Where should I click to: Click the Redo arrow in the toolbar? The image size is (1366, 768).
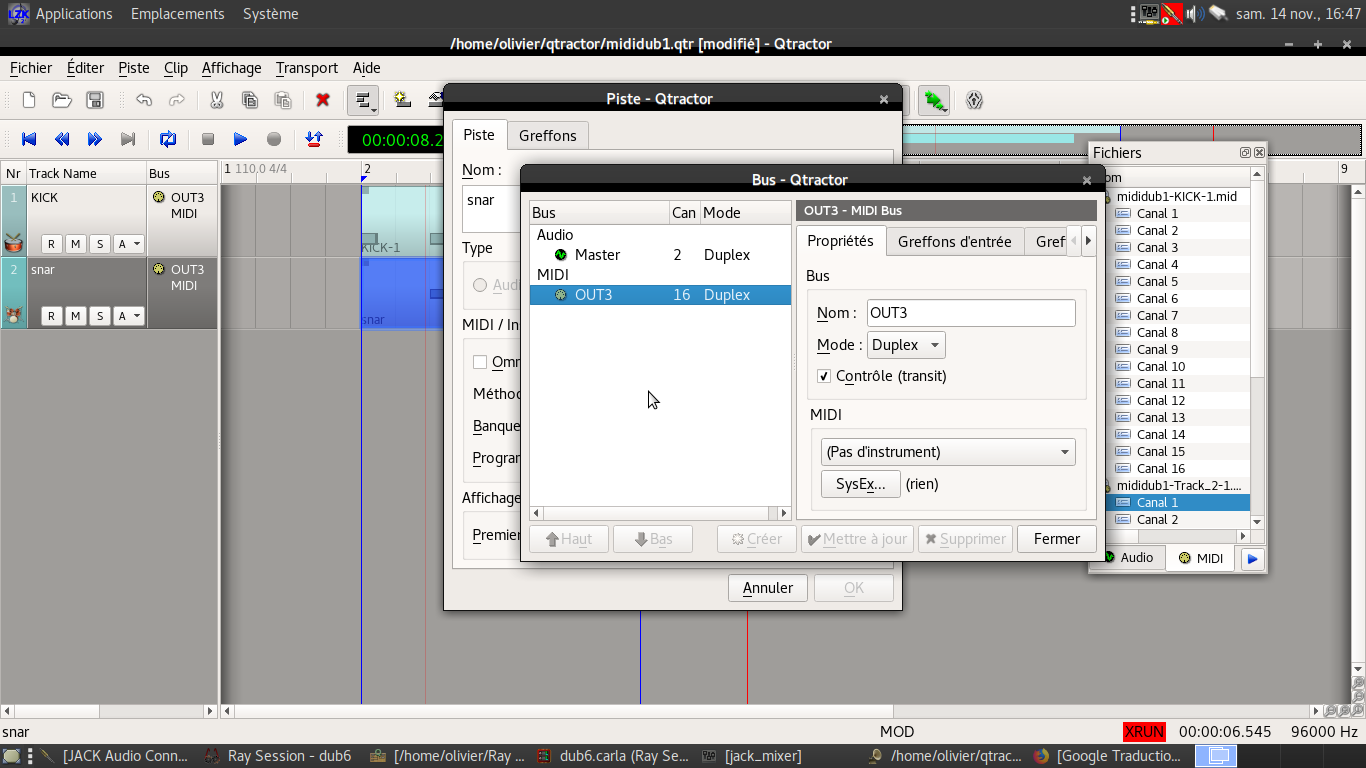[x=177, y=100]
